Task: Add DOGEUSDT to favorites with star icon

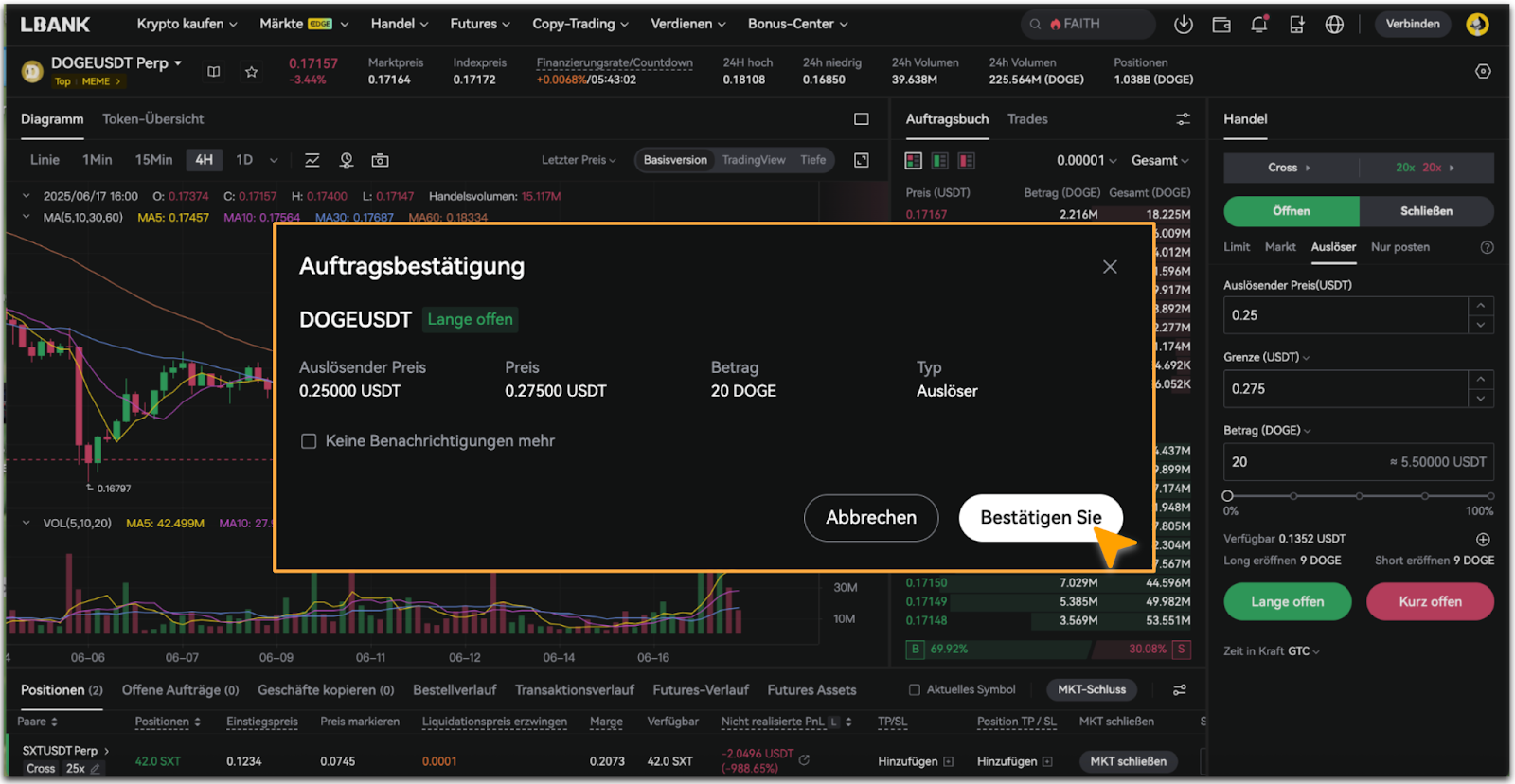Action: point(251,72)
